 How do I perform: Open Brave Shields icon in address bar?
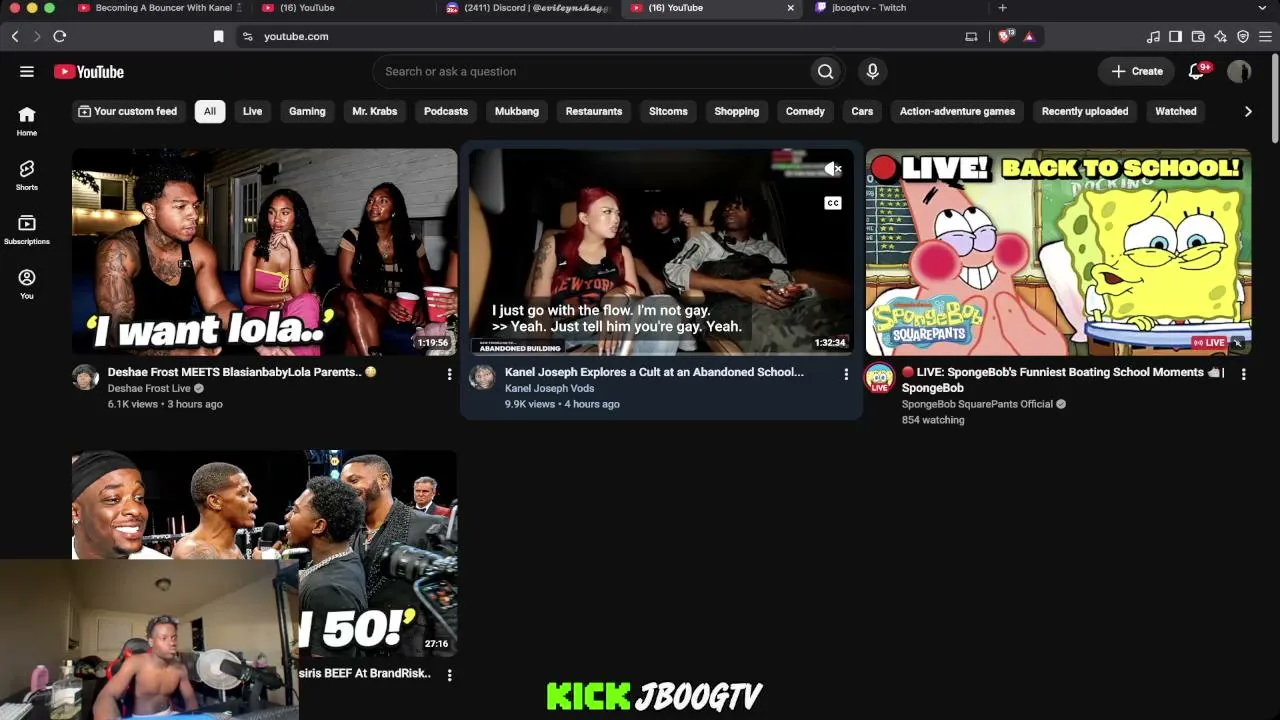pyautogui.click(x=1005, y=36)
